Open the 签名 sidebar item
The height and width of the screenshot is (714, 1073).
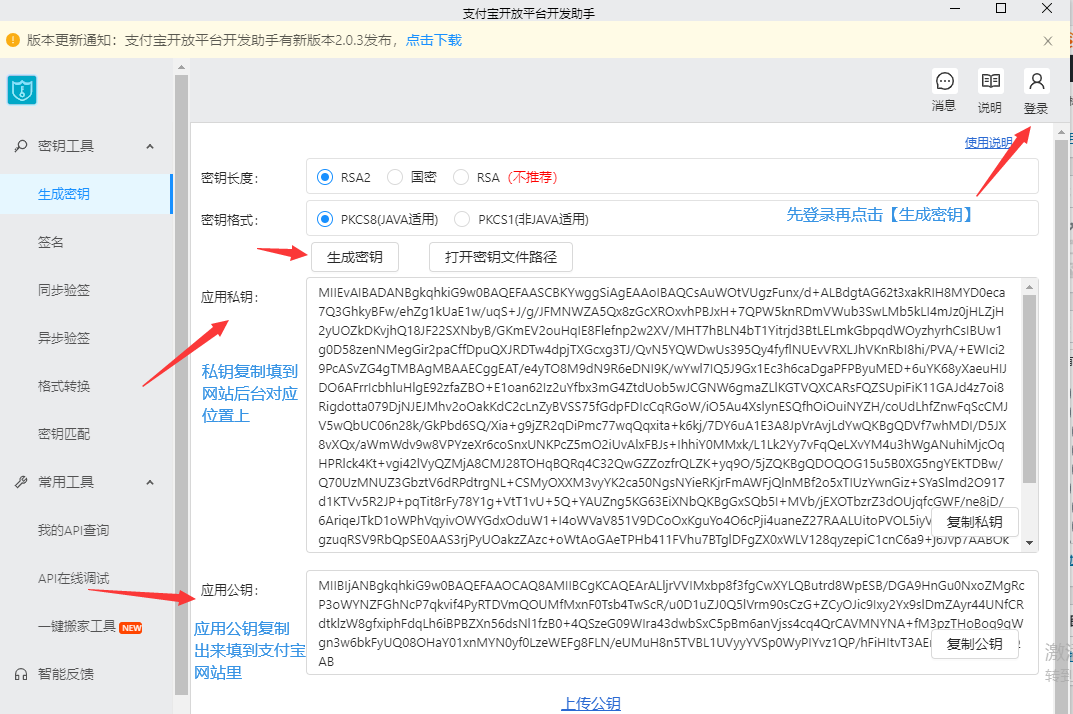coord(51,242)
